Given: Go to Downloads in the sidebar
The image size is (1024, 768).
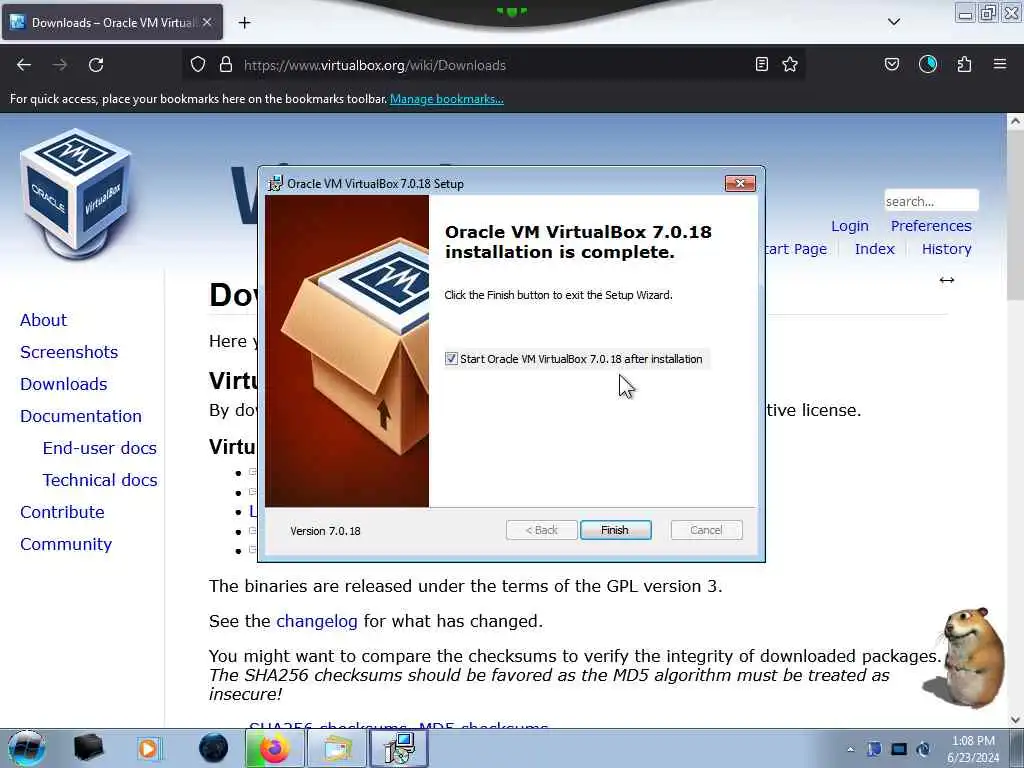Looking at the screenshot, I should click(63, 384).
